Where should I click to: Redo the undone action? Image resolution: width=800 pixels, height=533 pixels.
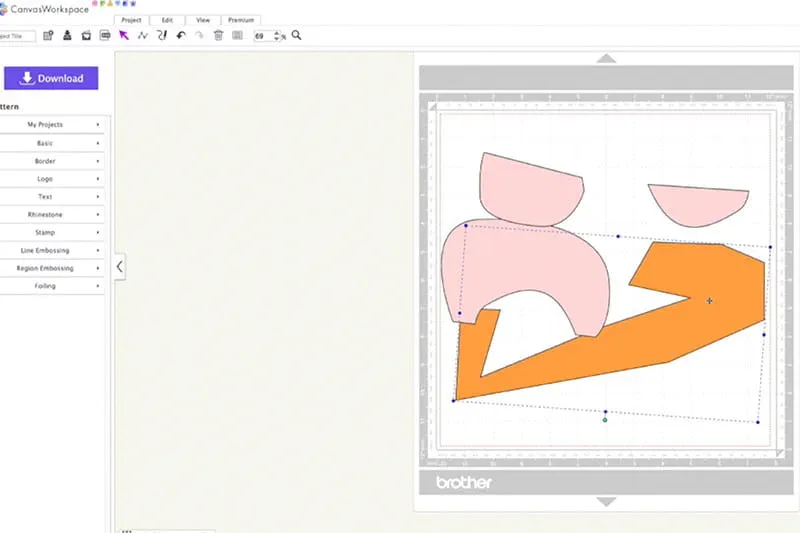pos(199,35)
